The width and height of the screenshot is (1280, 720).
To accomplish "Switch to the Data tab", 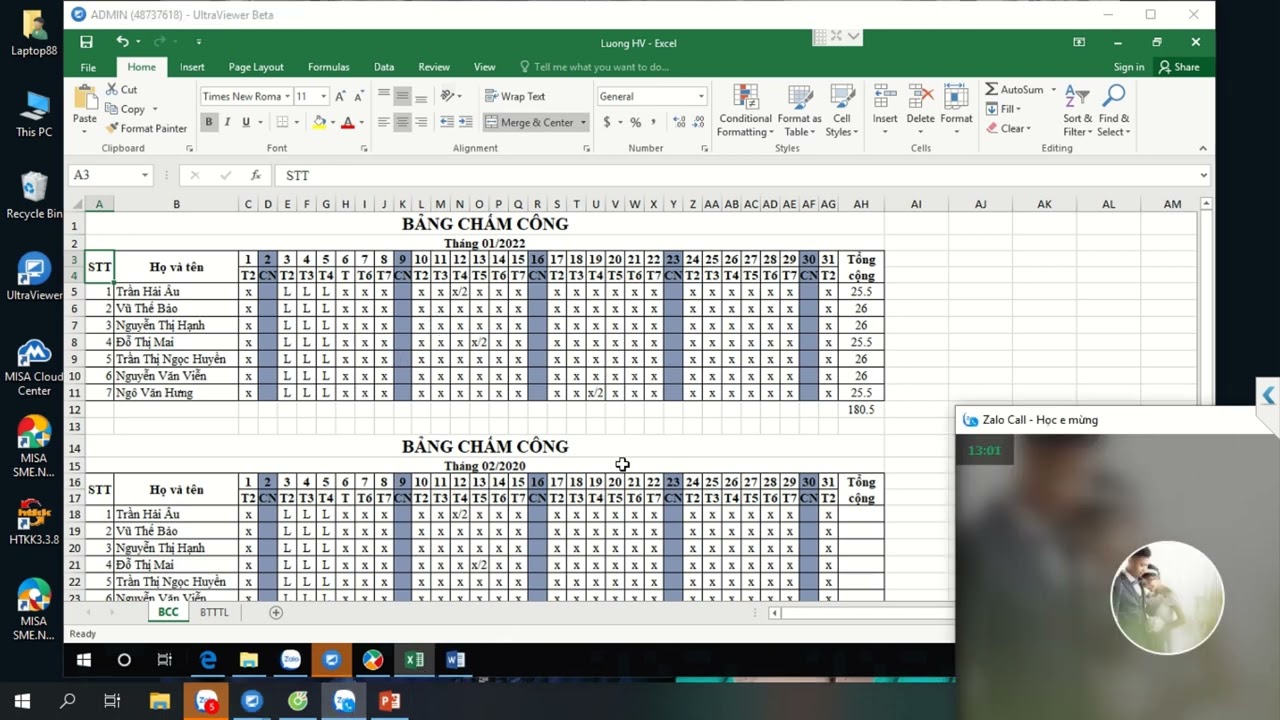I will 384,67.
